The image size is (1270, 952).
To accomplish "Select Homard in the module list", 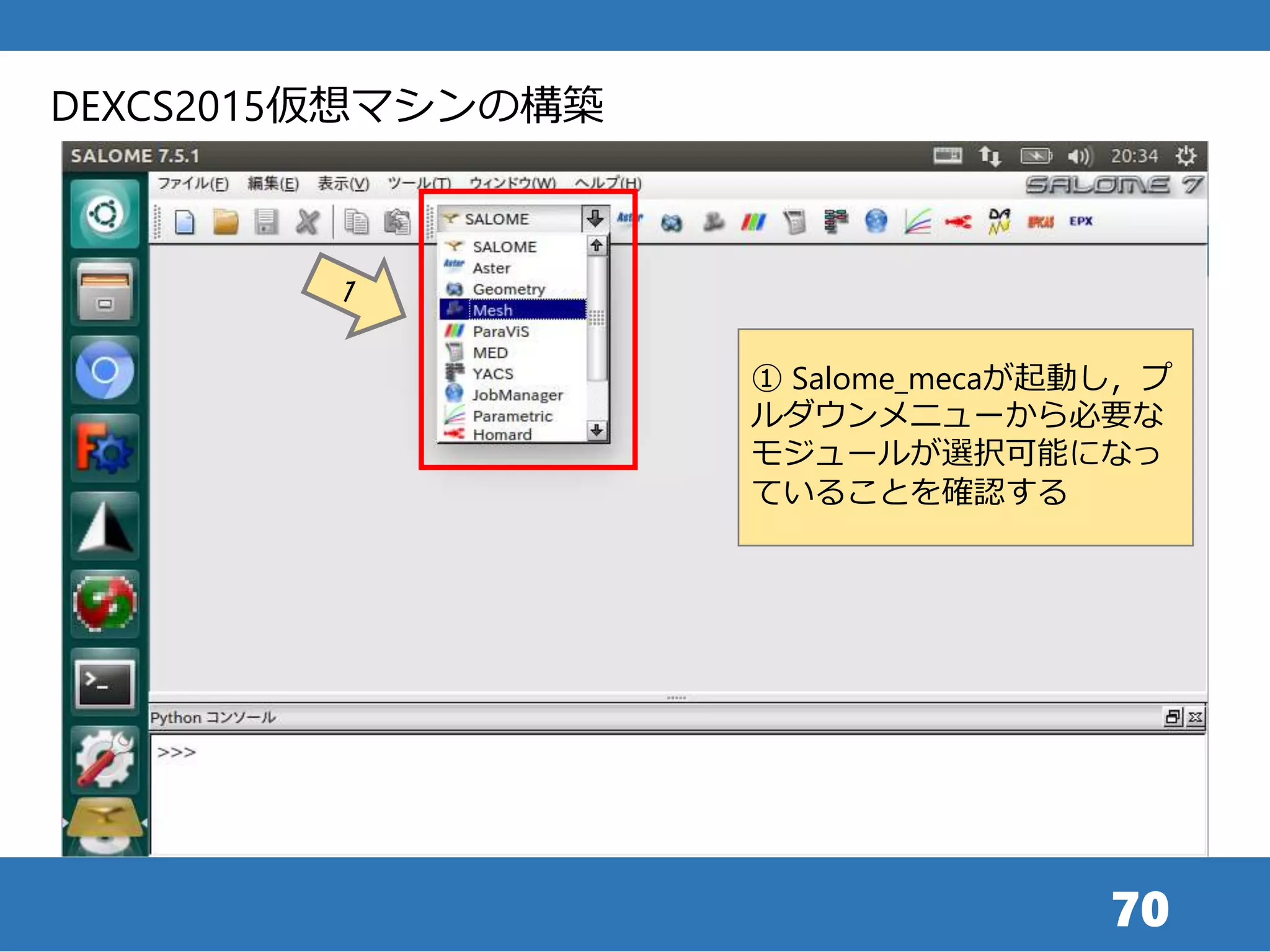I will [x=513, y=434].
